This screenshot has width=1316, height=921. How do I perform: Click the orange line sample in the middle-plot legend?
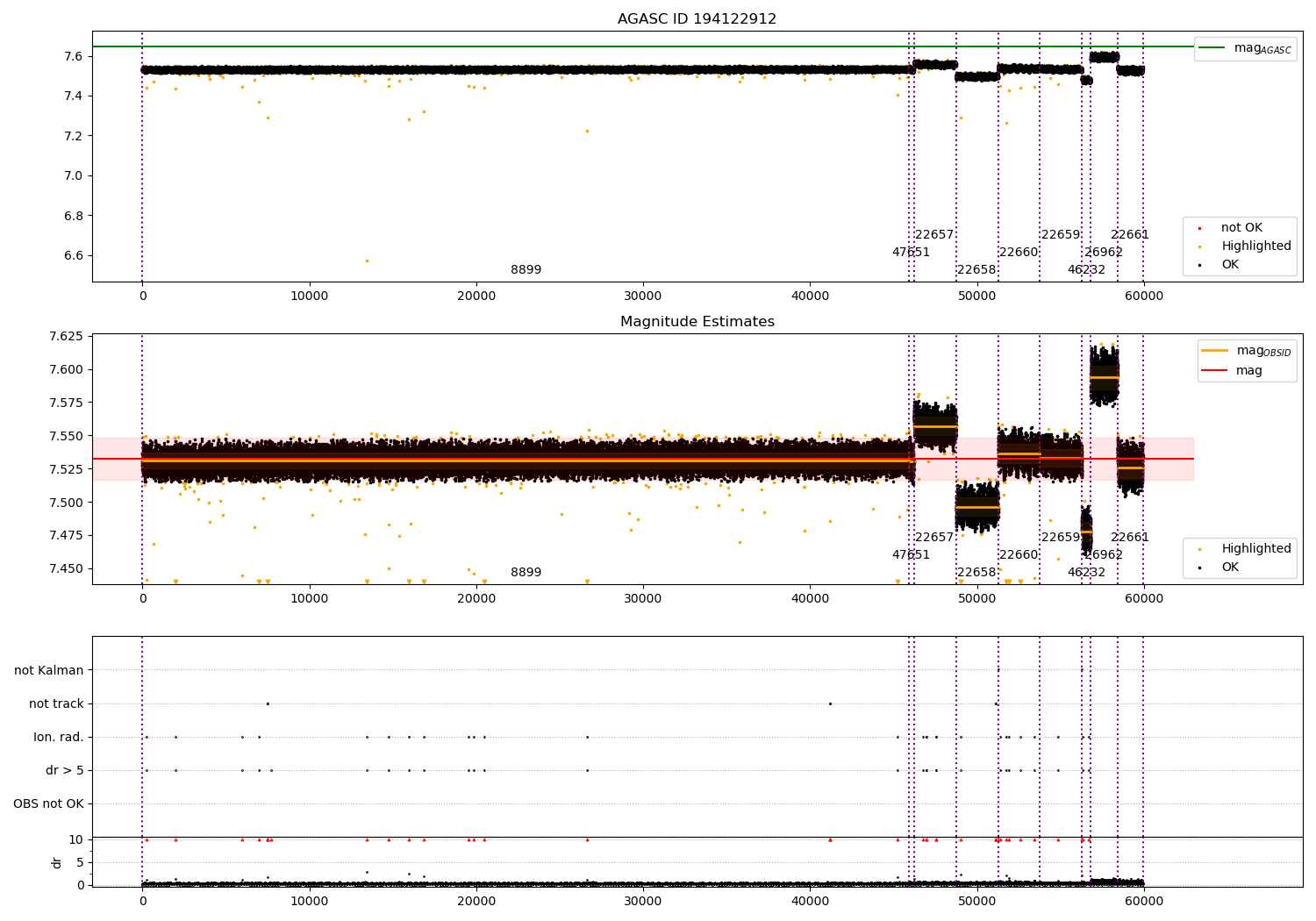tap(1215, 351)
